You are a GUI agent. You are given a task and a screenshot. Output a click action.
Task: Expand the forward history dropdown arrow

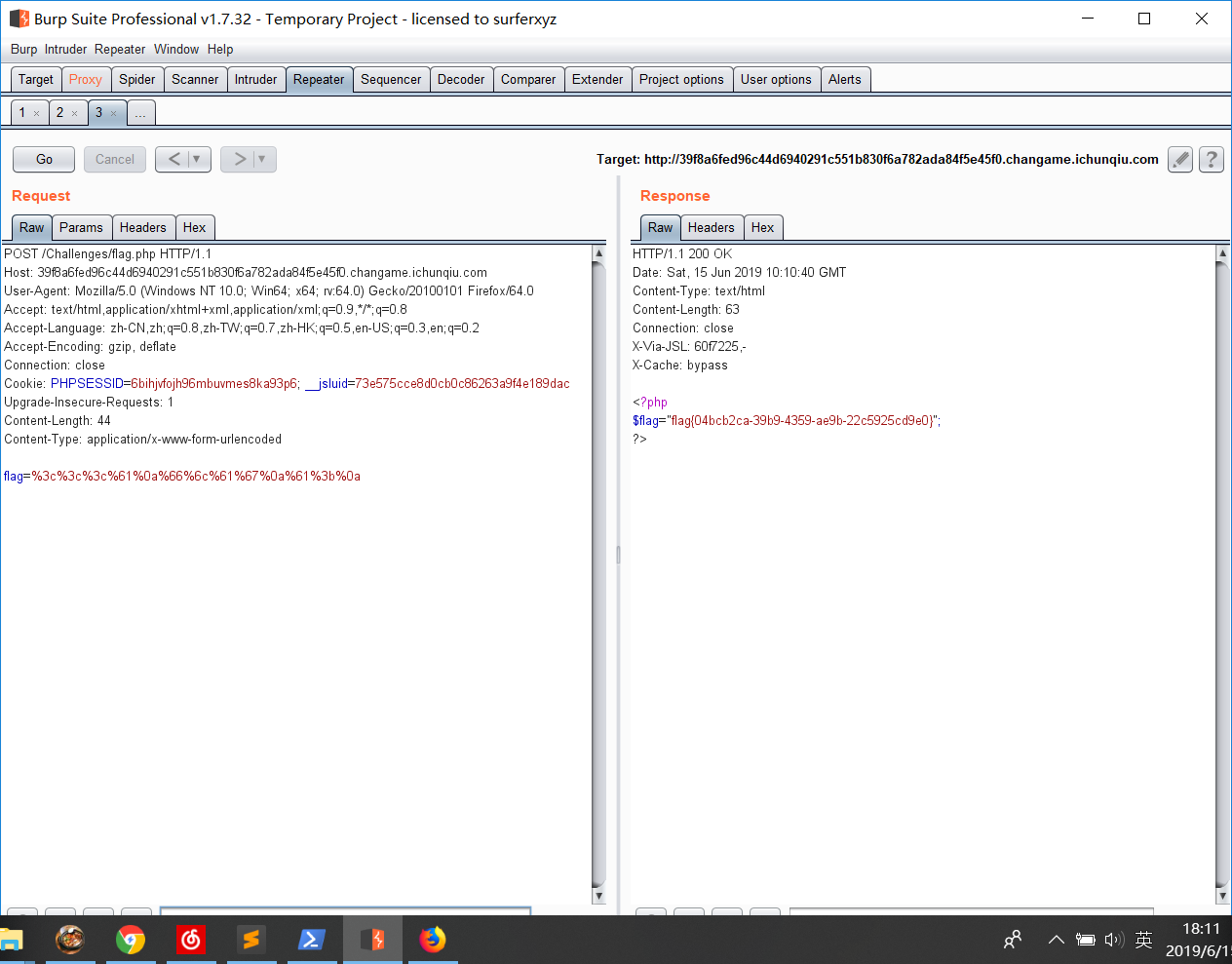tap(262, 159)
